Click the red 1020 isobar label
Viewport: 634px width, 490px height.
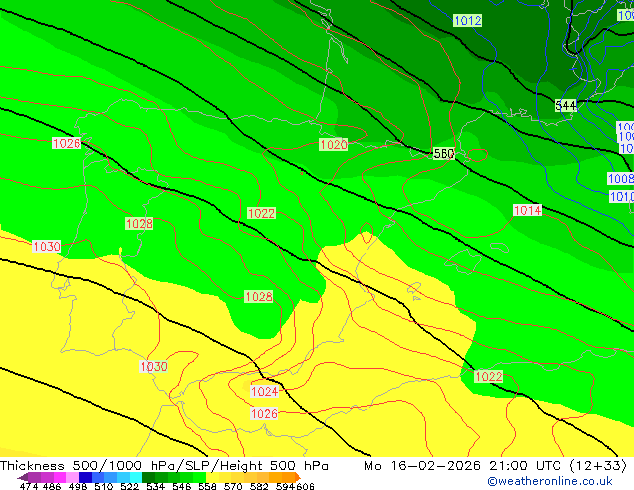(334, 144)
